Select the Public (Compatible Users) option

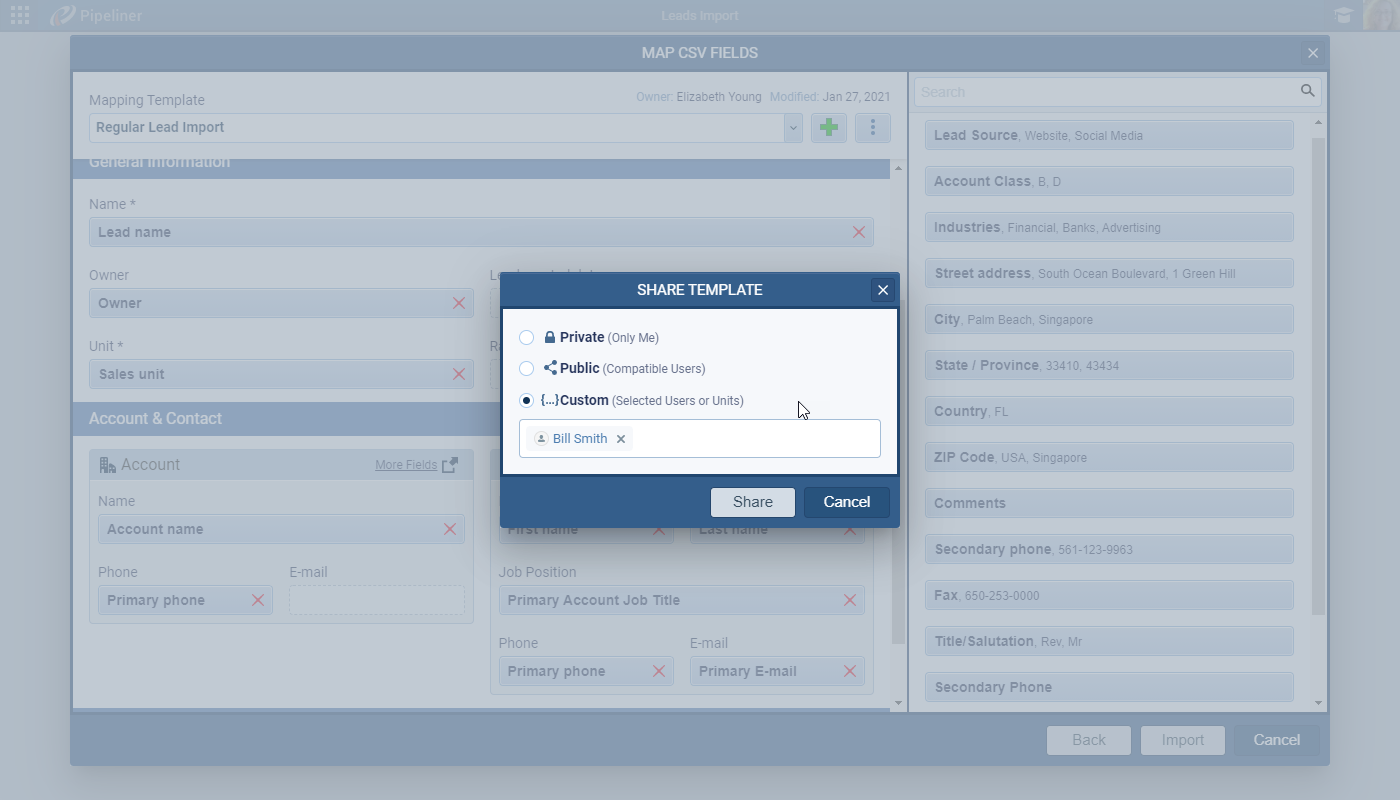(527, 369)
